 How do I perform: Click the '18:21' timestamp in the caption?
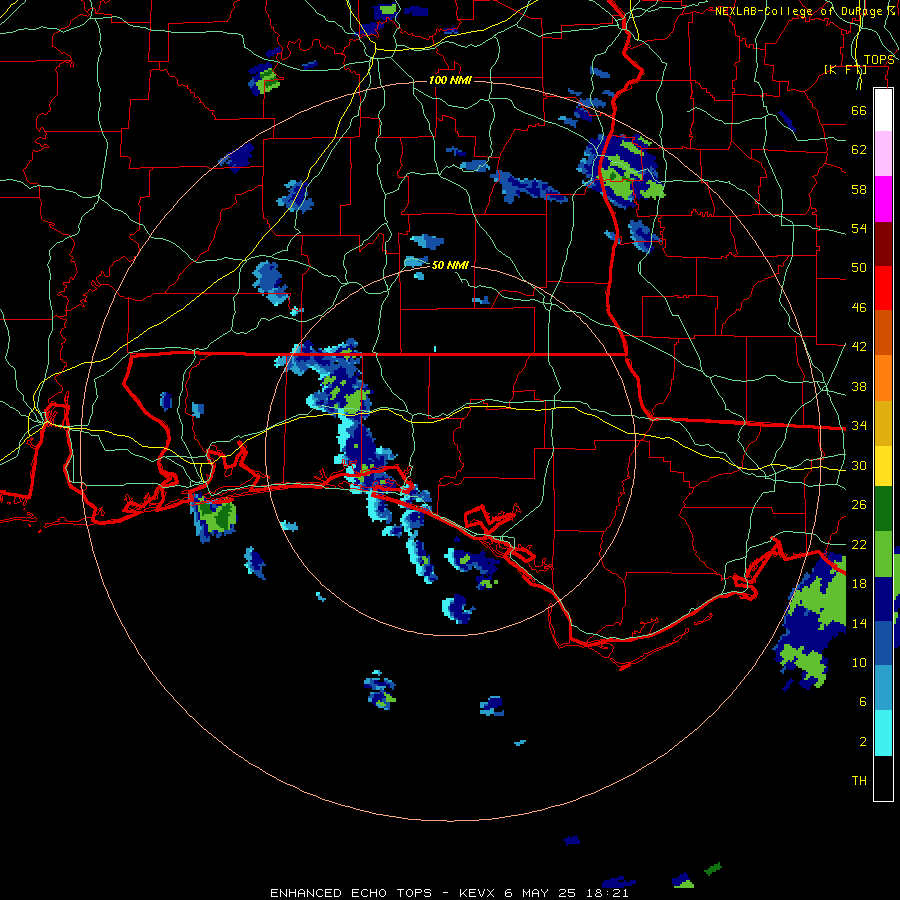coord(607,893)
